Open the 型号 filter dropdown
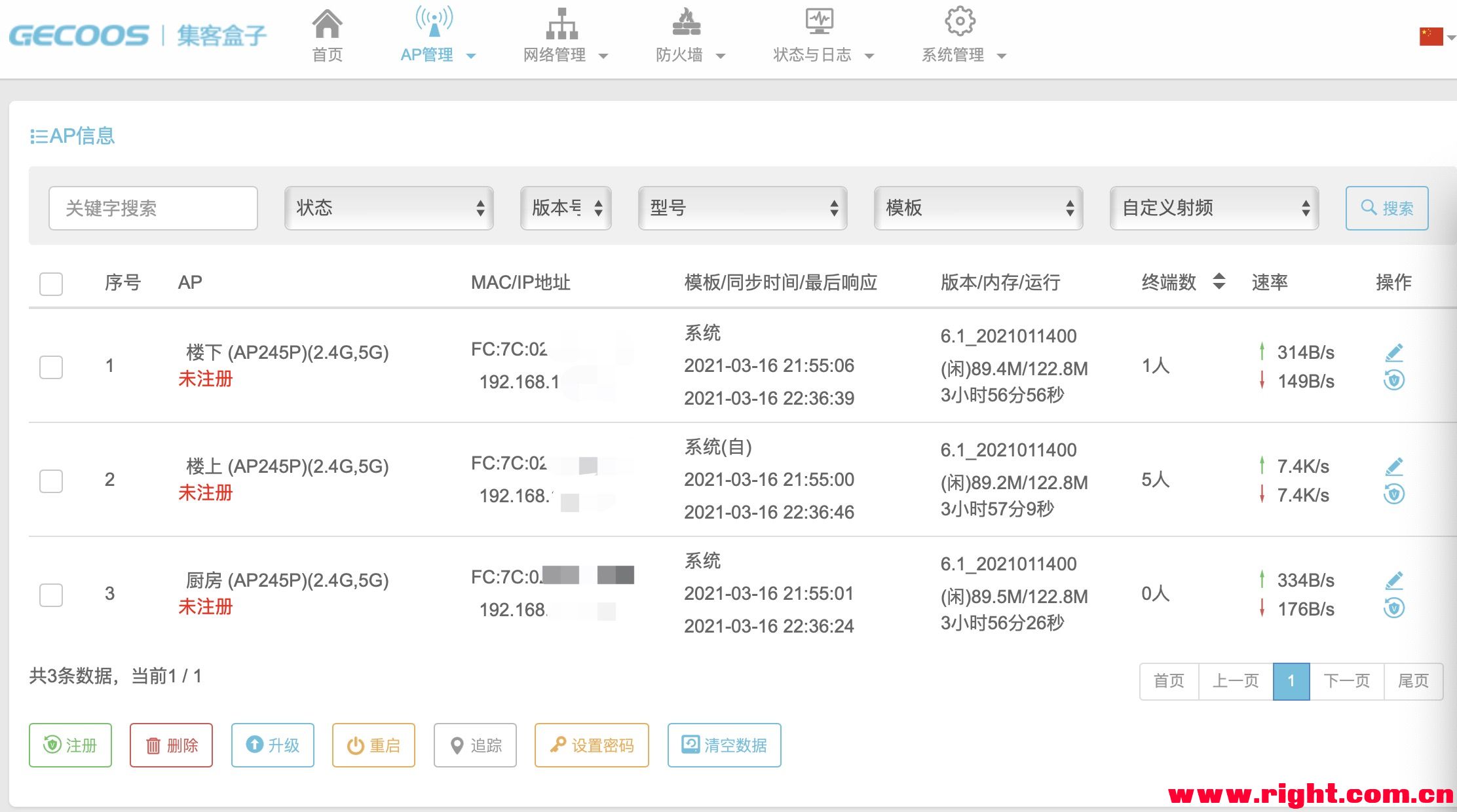Image resolution: width=1457 pixels, height=812 pixels. pyautogui.click(x=743, y=208)
